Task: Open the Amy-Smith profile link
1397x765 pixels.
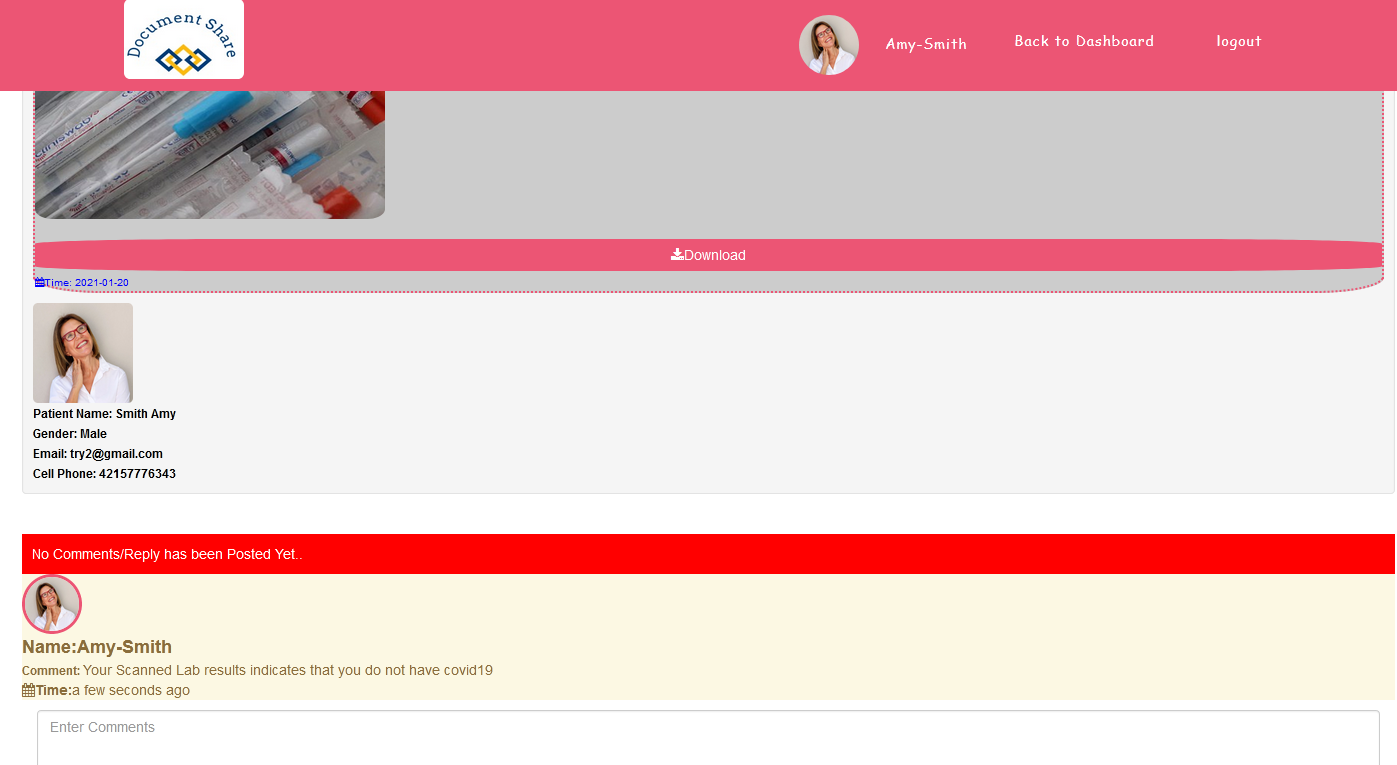Action: pos(926,44)
